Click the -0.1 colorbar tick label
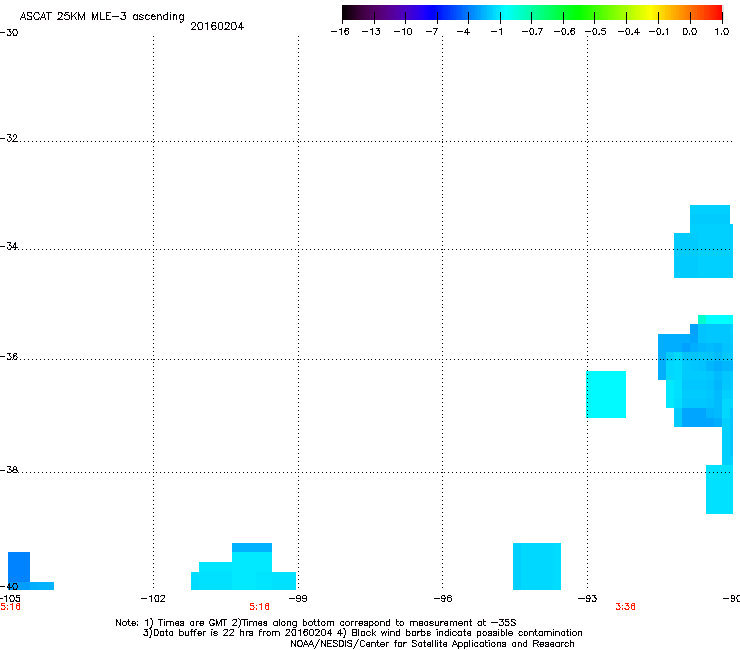The height and width of the screenshot is (650, 740). tap(659, 32)
